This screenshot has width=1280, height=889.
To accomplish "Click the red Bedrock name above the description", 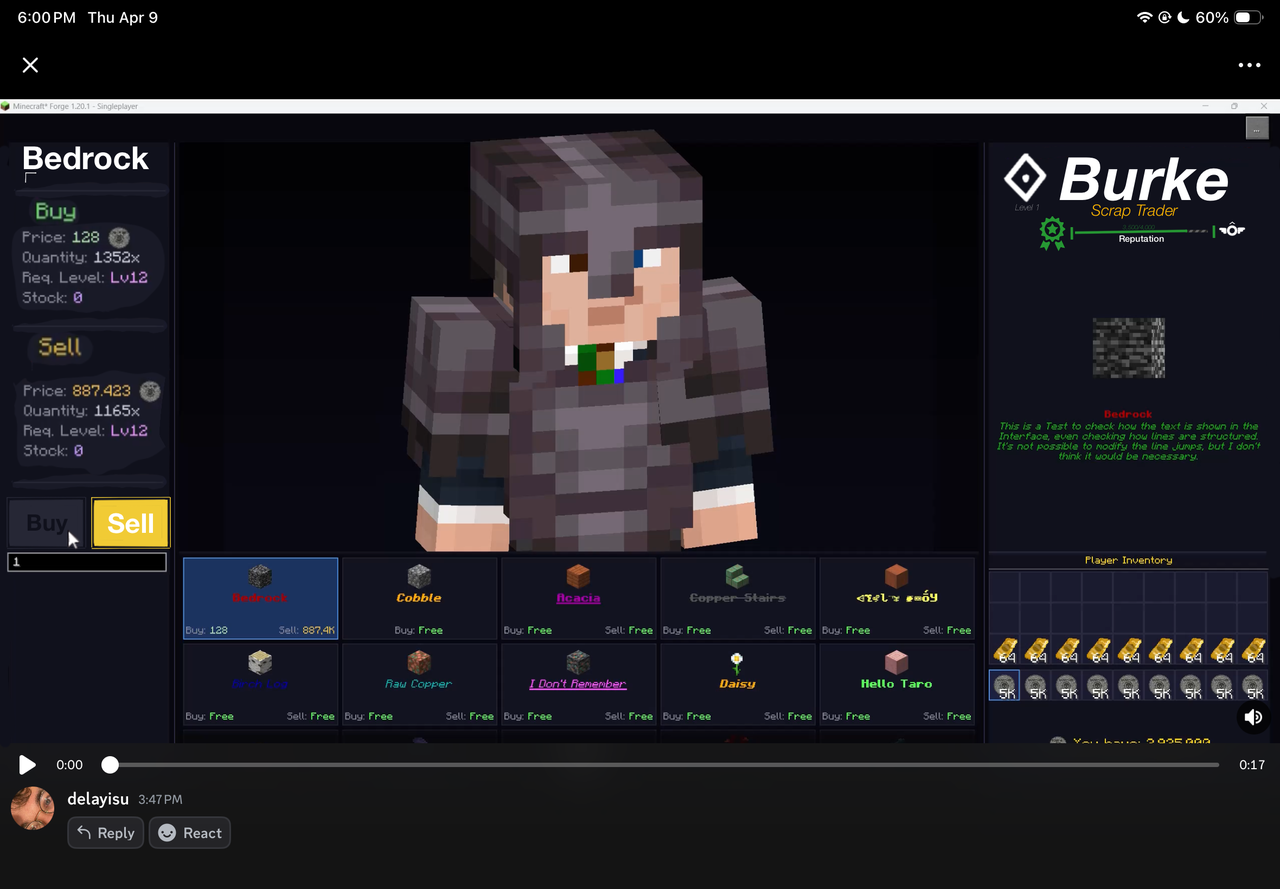I will tap(1128, 414).
